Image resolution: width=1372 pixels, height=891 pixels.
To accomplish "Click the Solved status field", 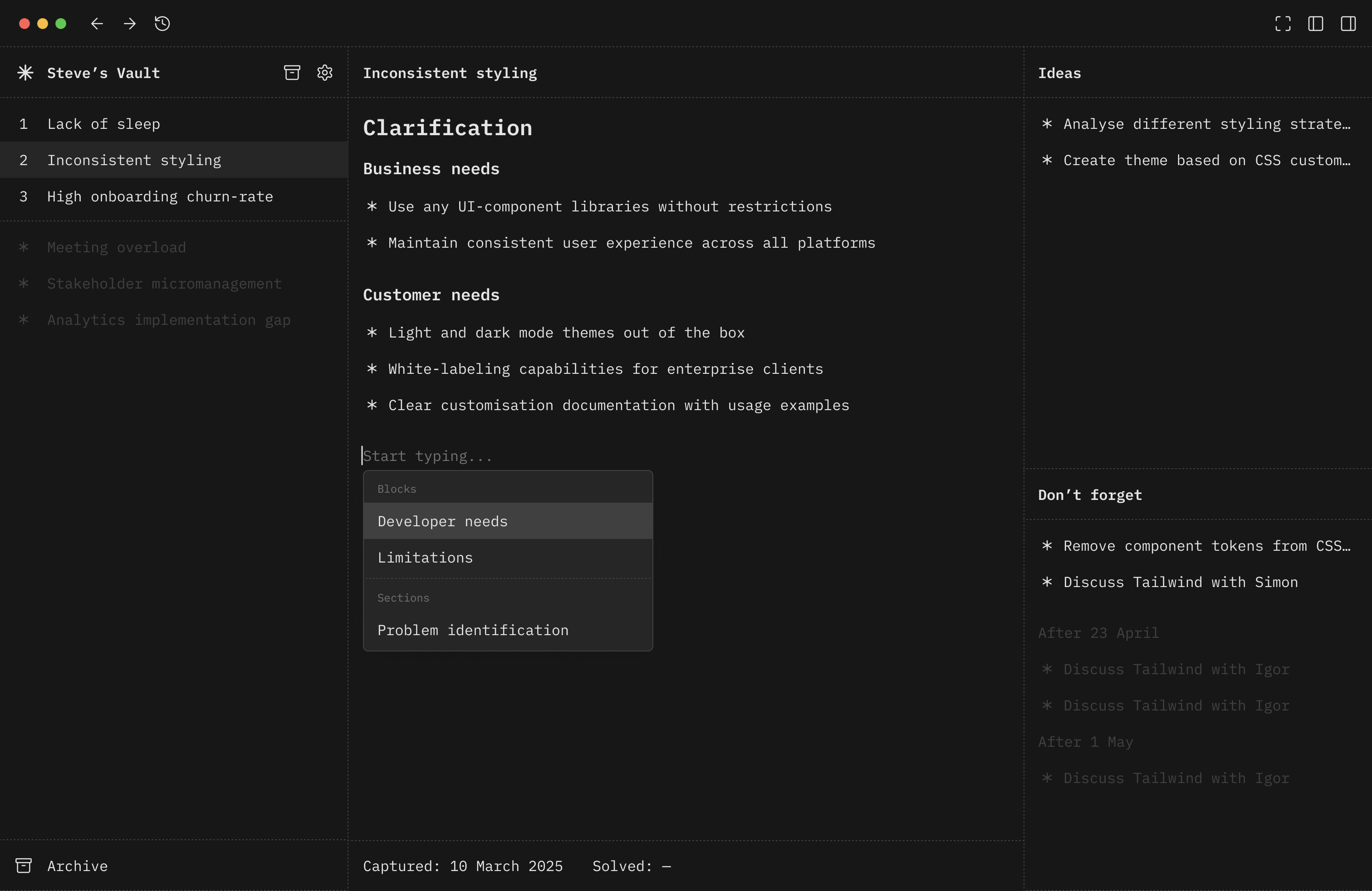I will tap(632, 866).
